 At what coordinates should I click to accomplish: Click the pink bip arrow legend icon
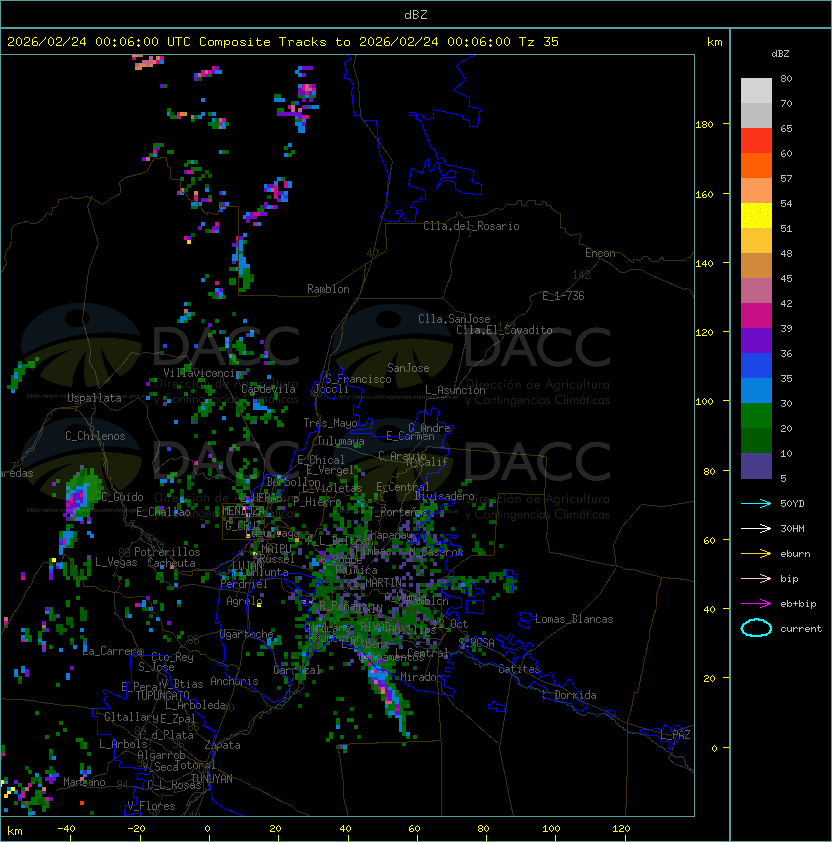756,578
